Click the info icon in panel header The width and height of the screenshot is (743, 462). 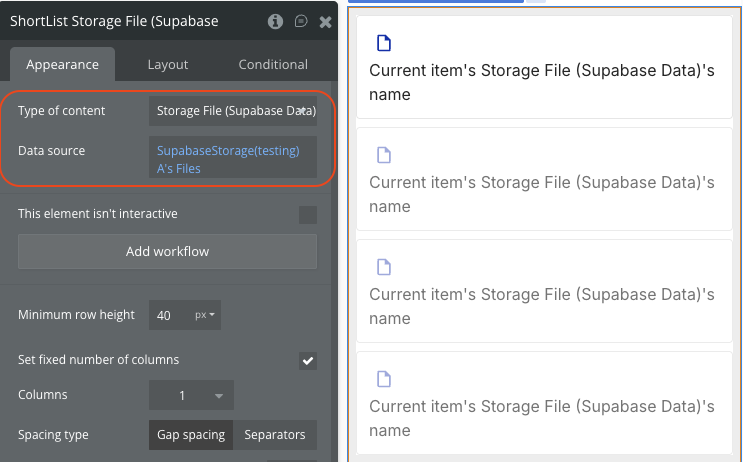tap(276, 21)
